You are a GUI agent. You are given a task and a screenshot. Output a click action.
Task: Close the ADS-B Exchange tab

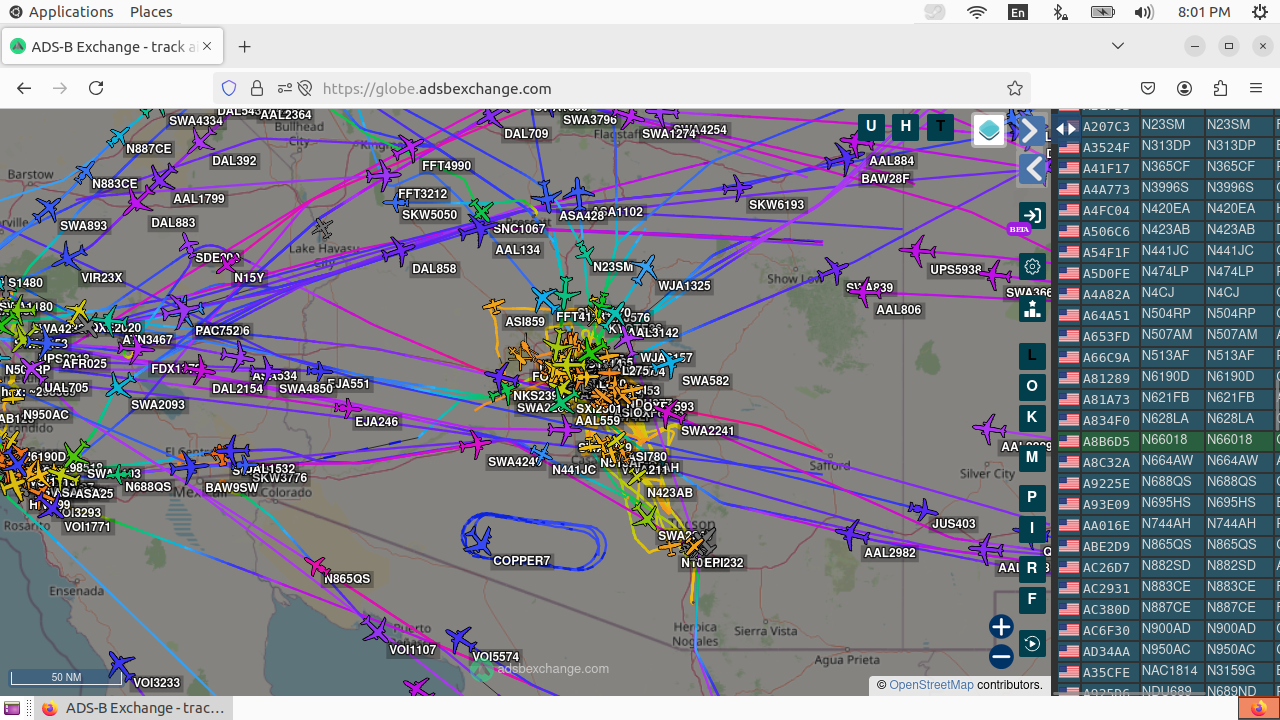pyautogui.click(x=208, y=47)
